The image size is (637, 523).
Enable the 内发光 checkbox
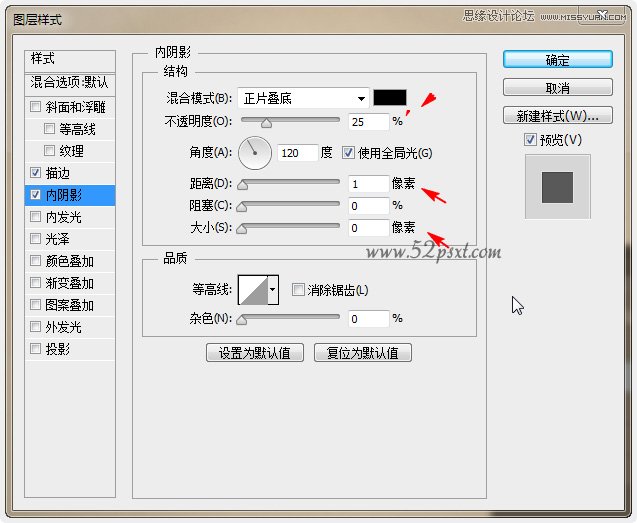tap(36, 217)
